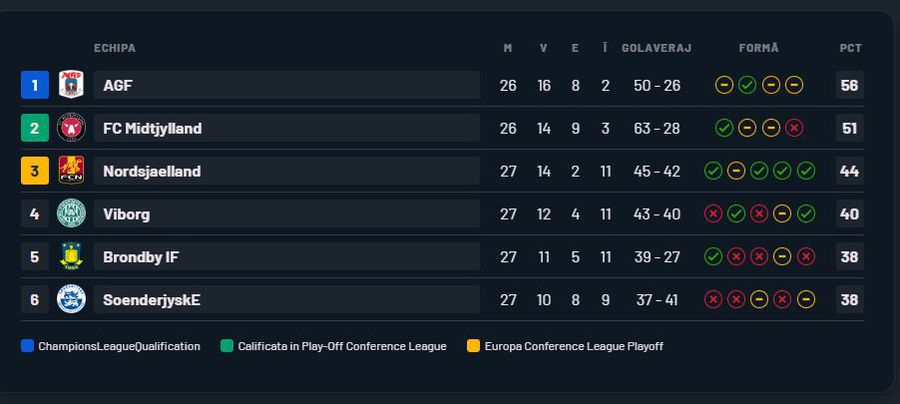
Task: Open the Nordsjaelland team page link
Action: click(x=152, y=172)
